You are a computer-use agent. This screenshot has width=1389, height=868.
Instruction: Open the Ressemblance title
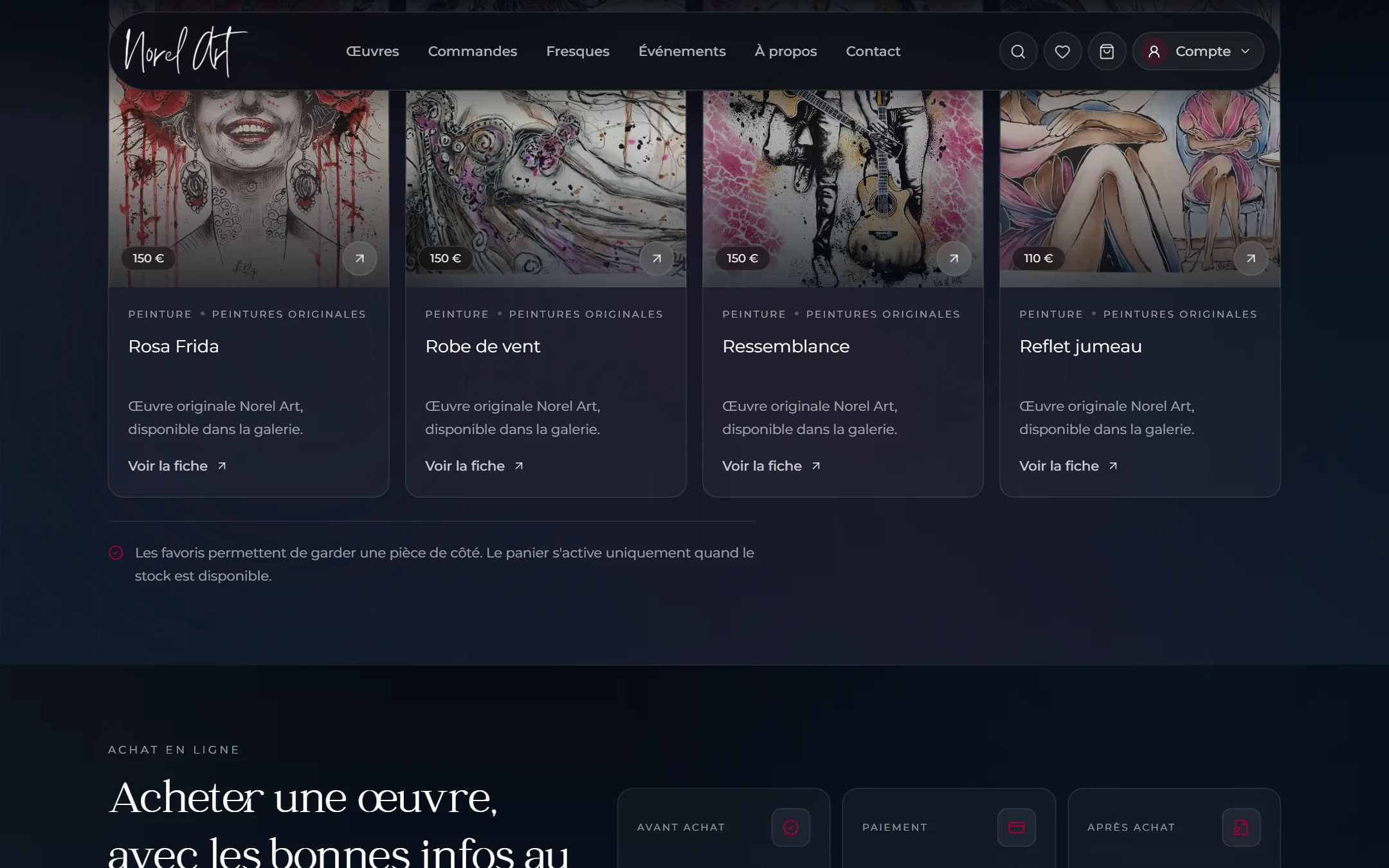tap(786, 347)
